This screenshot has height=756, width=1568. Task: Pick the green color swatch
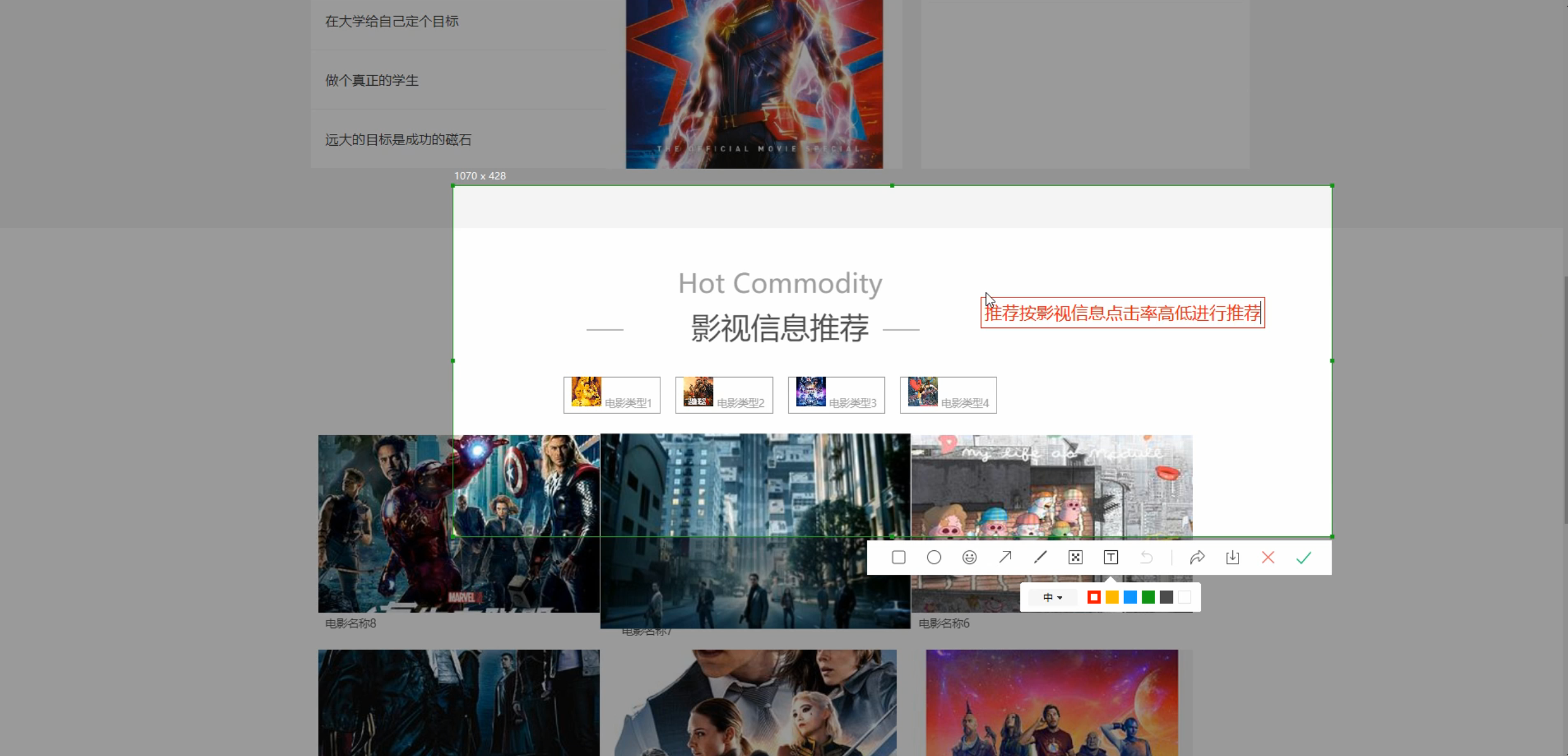coord(1148,597)
